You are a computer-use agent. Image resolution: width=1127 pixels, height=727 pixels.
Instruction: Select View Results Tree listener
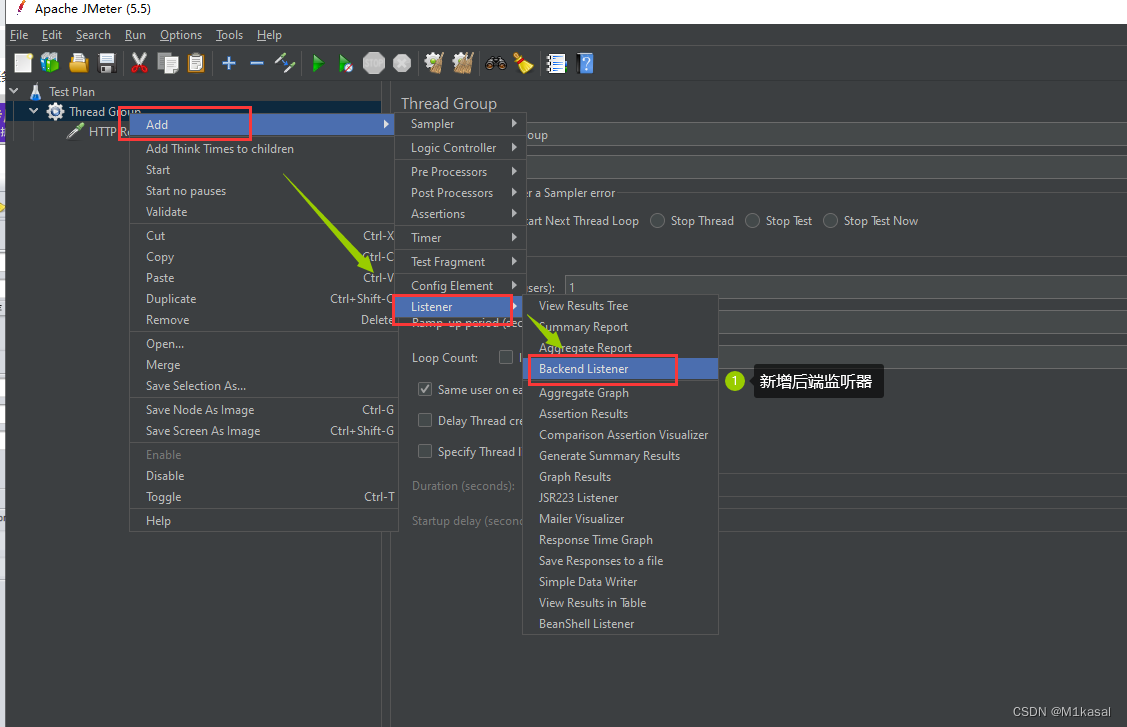click(x=620, y=306)
